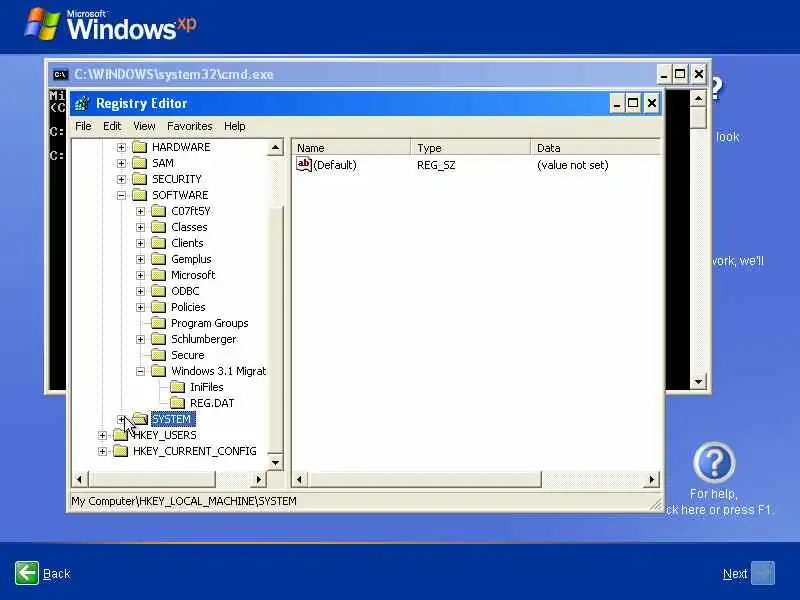This screenshot has height=600, width=800.
Task: Click the Back link in setup wizard
Action: 56,574
